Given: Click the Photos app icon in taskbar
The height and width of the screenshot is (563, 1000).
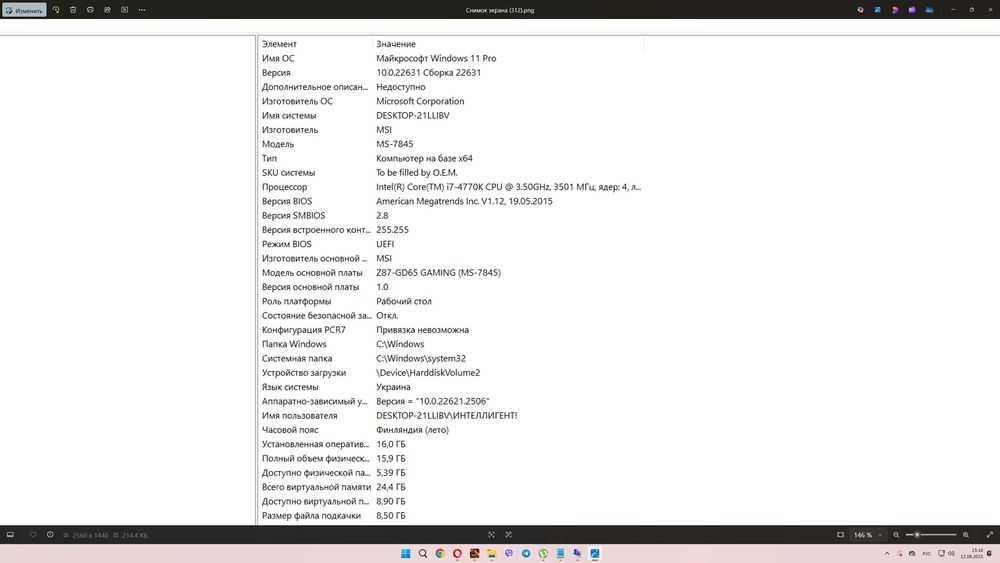Looking at the screenshot, I should (x=595, y=553).
